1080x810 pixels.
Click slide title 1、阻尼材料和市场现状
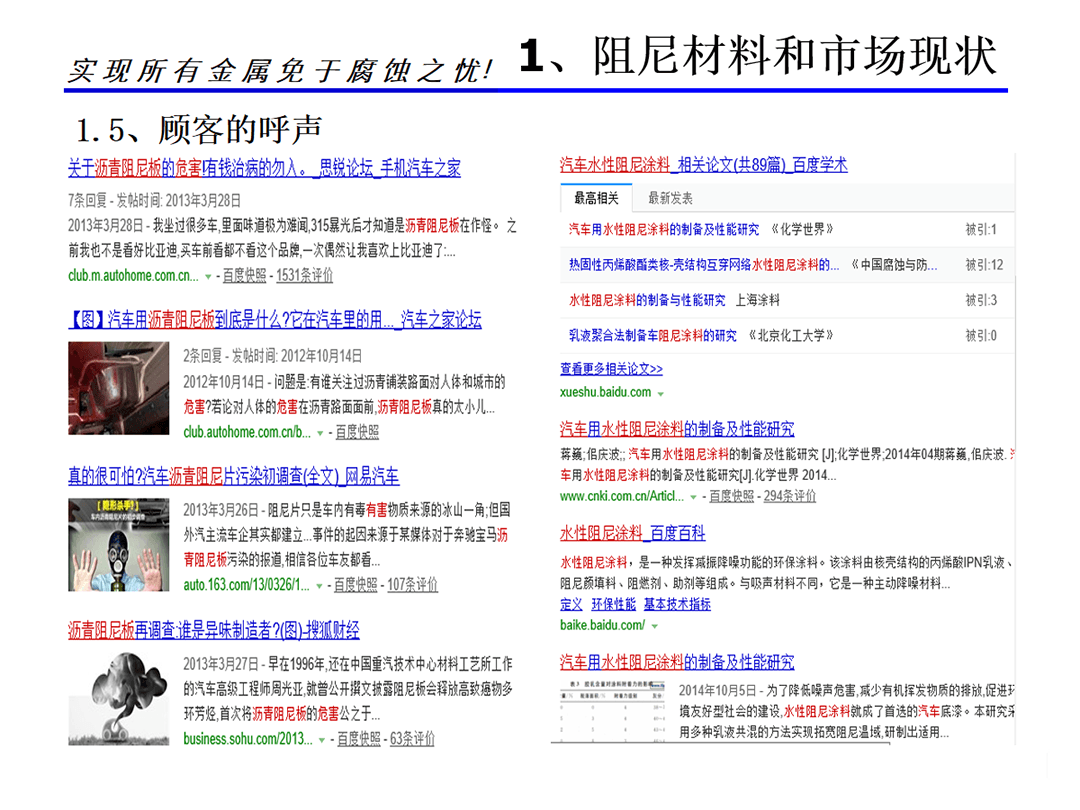(758, 56)
